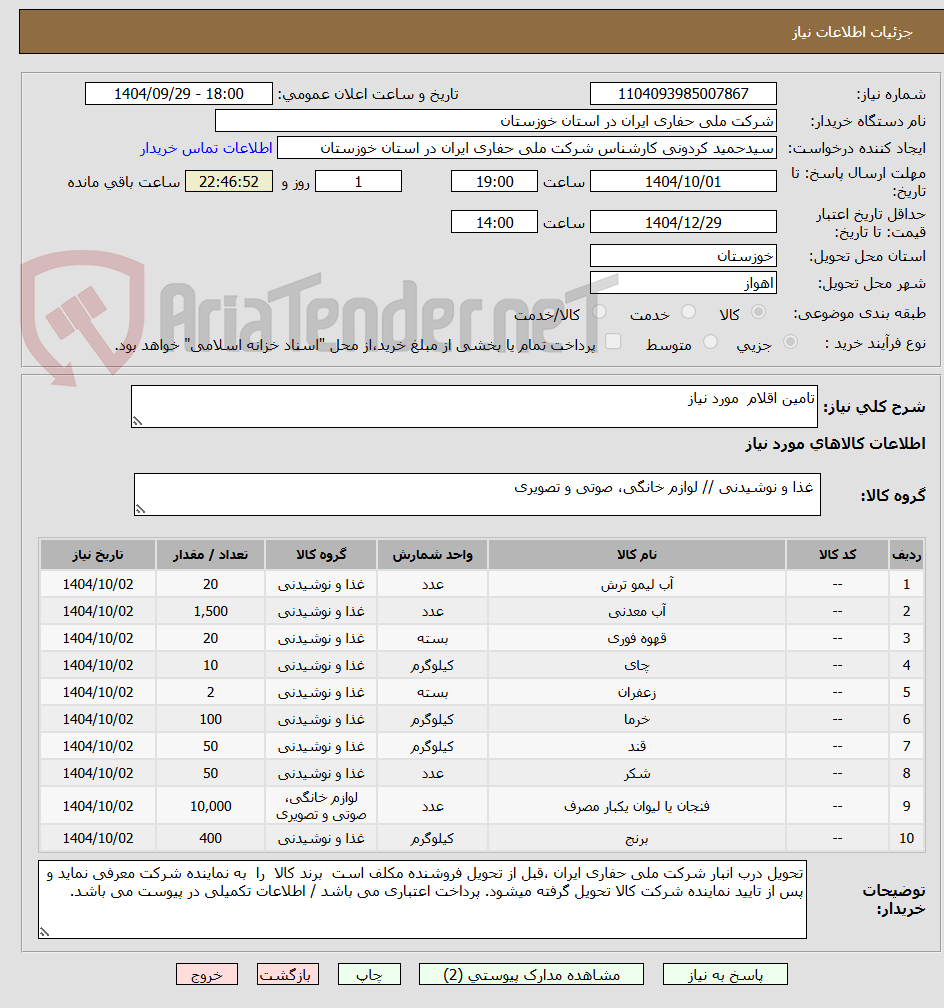Click the validity time 14:00 field
Viewport: 944px width, 1008px height.
(494, 222)
